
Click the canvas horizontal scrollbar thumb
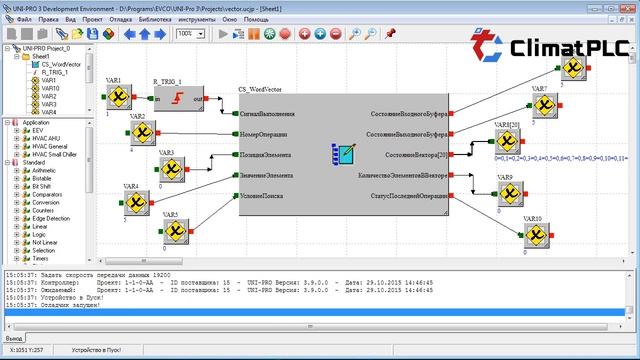pyautogui.click(x=144, y=261)
